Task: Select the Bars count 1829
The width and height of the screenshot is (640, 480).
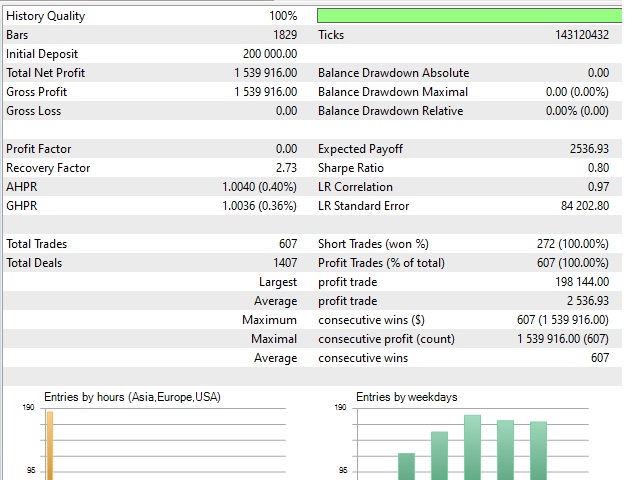Action: 283,35
